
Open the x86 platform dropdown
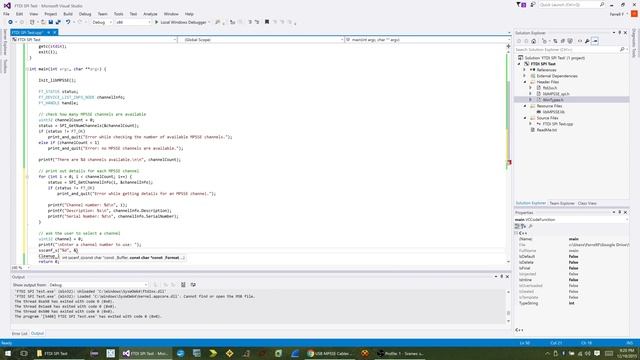[133, 22]
